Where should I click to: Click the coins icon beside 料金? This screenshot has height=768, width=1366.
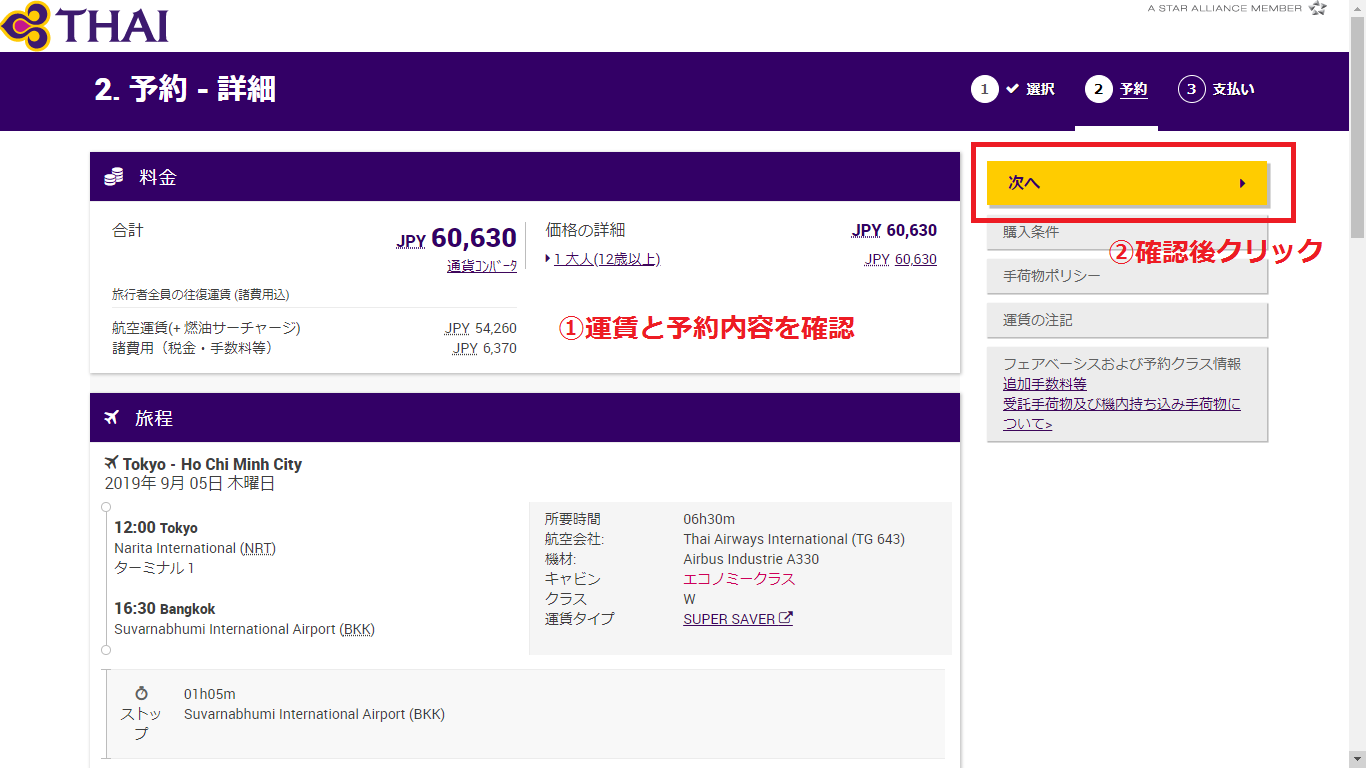(x=114, y=178)
